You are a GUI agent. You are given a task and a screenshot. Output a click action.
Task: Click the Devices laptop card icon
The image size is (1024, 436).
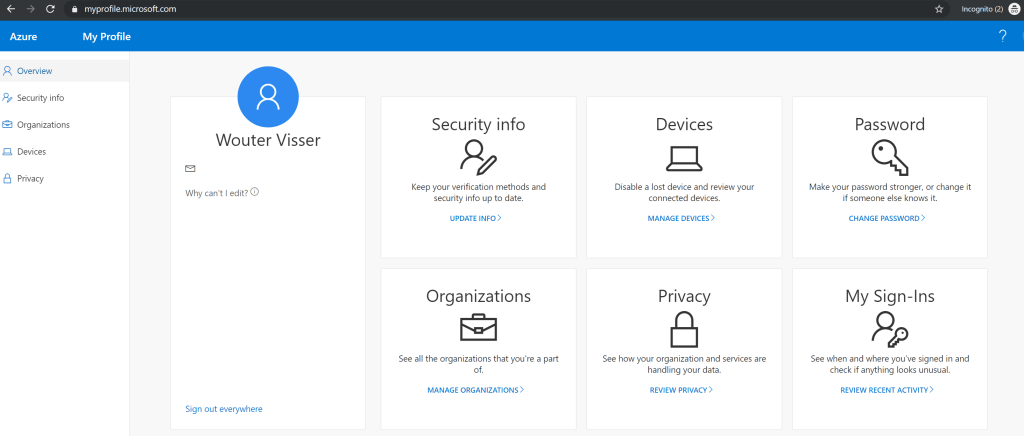pyautogui.click(x=684, y=158)
